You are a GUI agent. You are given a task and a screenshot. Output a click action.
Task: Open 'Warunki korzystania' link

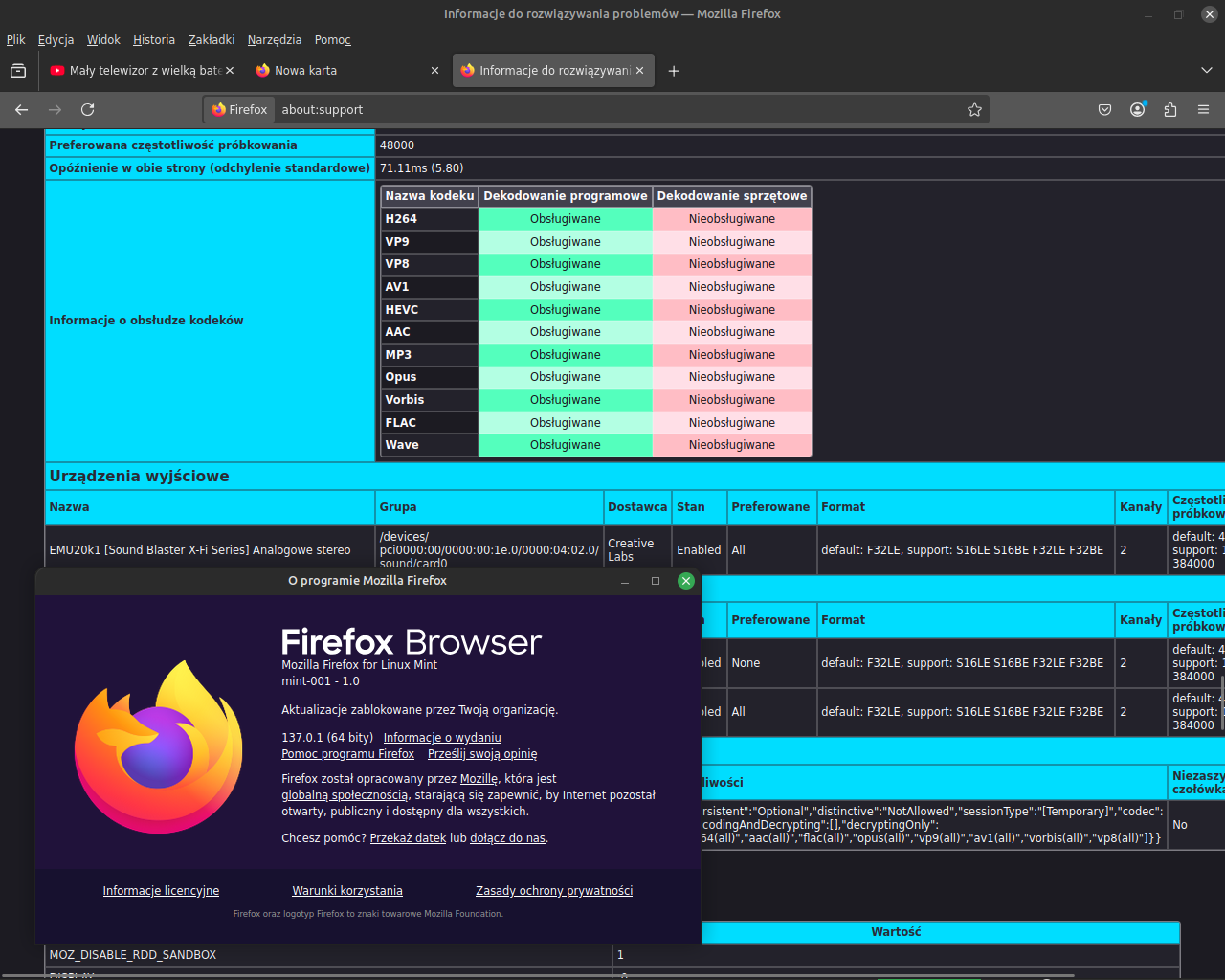(347, 891)
